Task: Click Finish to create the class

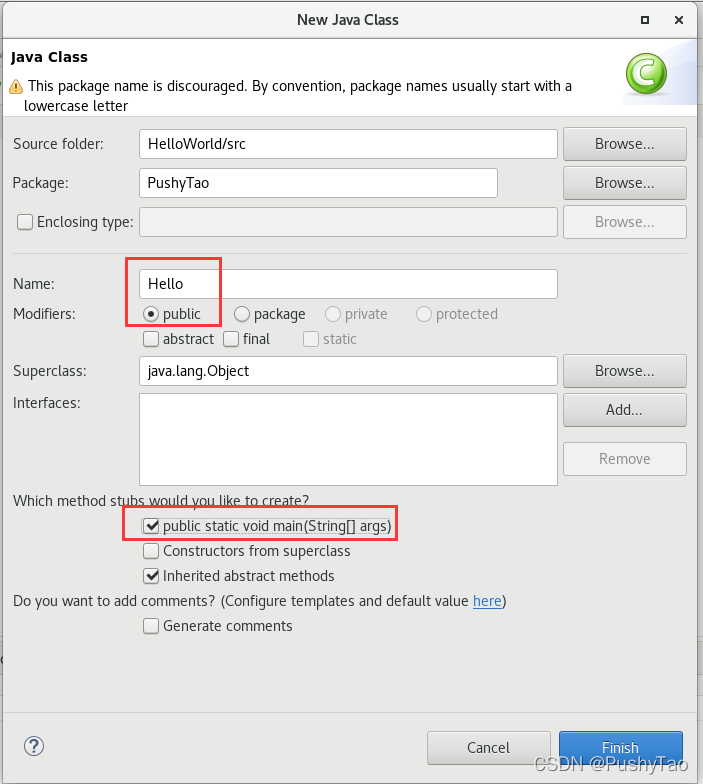Action: (x=620, y=748)
